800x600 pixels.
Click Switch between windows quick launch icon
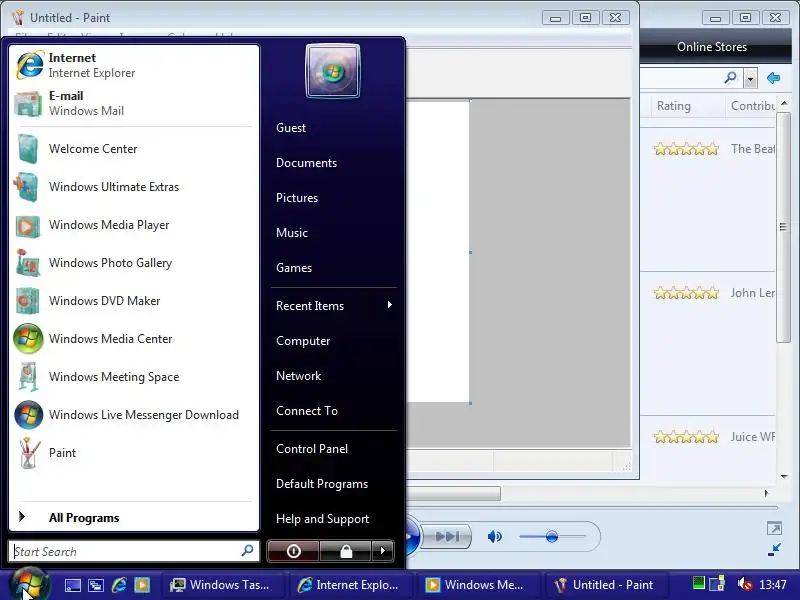pyautogui.click(x=95, y=585)
